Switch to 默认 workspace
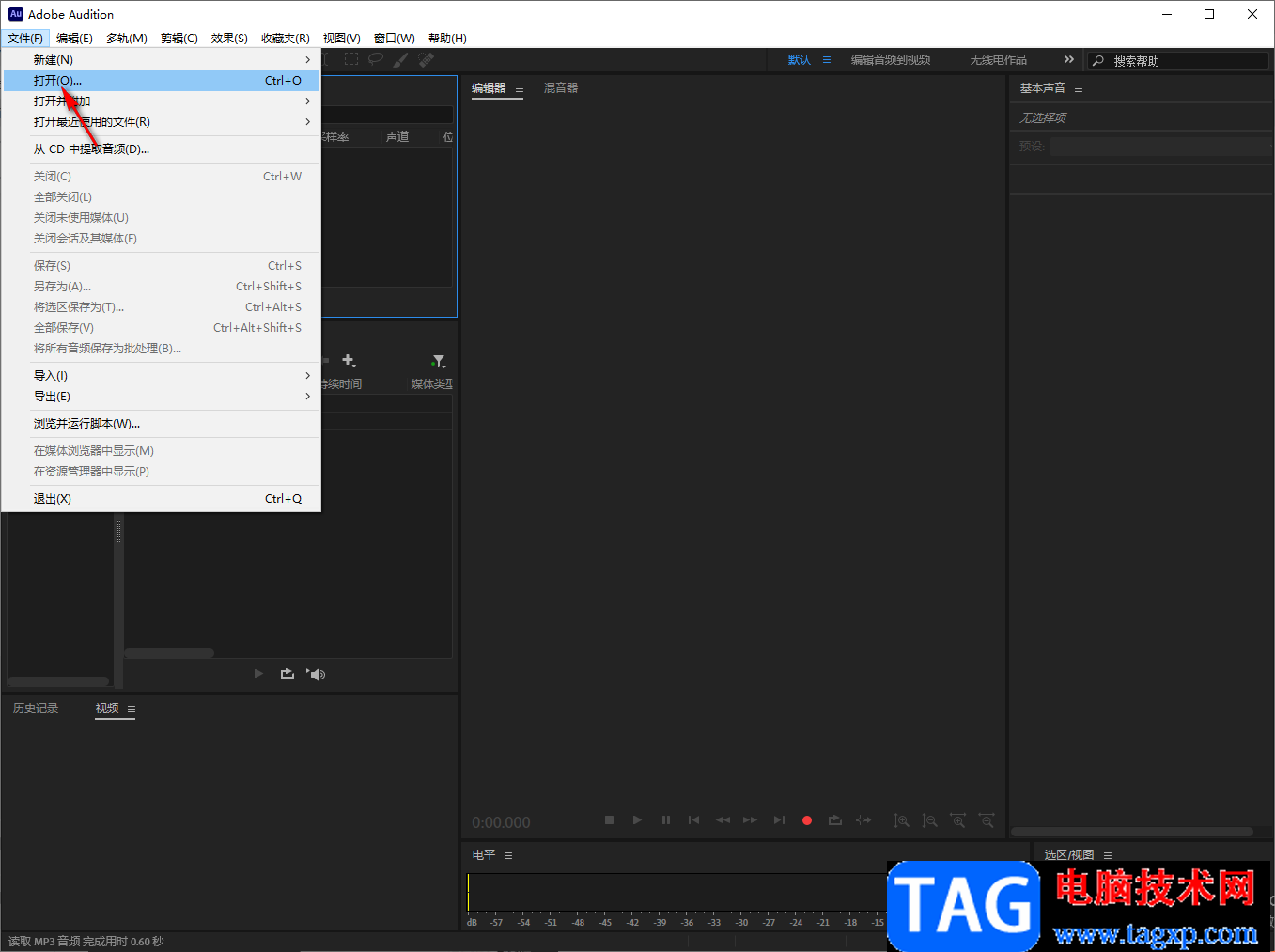Viewport: 1275px width, 952px height. 800,59
